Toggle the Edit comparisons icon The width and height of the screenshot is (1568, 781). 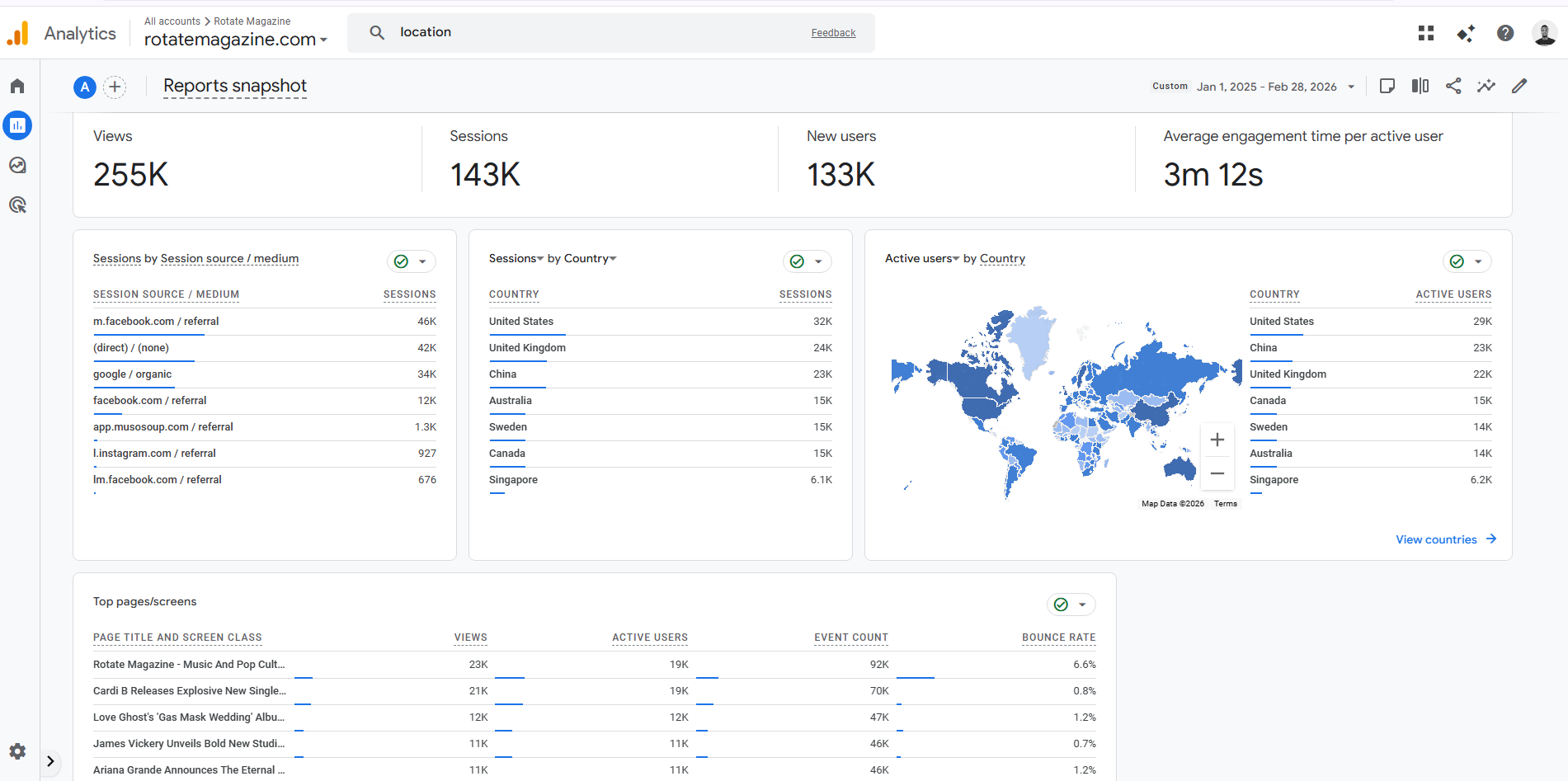[x=1420, y=87]
